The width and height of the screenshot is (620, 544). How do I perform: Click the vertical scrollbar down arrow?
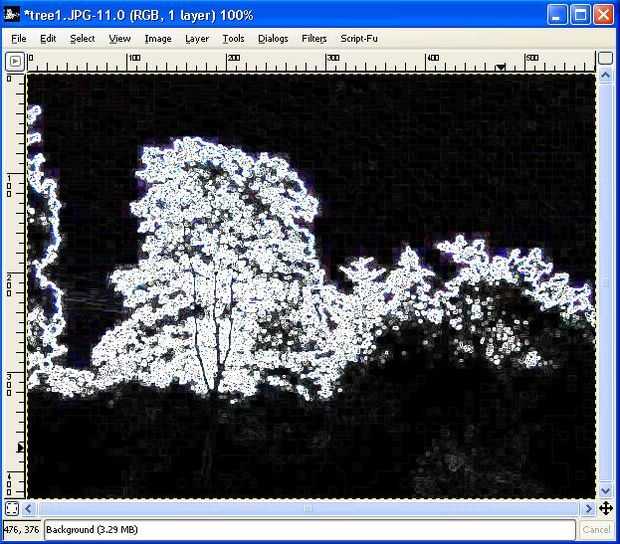click(x=605, y=491)
